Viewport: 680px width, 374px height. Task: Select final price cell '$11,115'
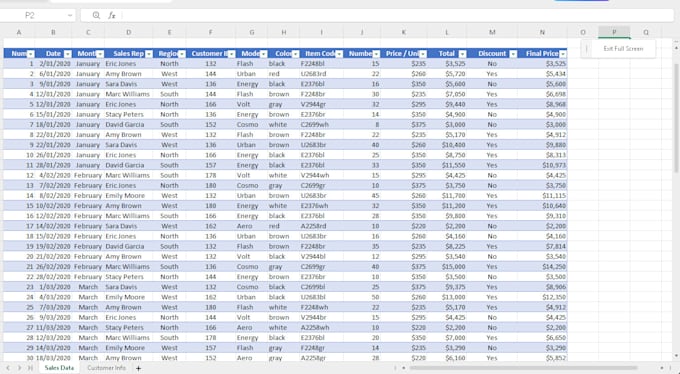point(542,196)
